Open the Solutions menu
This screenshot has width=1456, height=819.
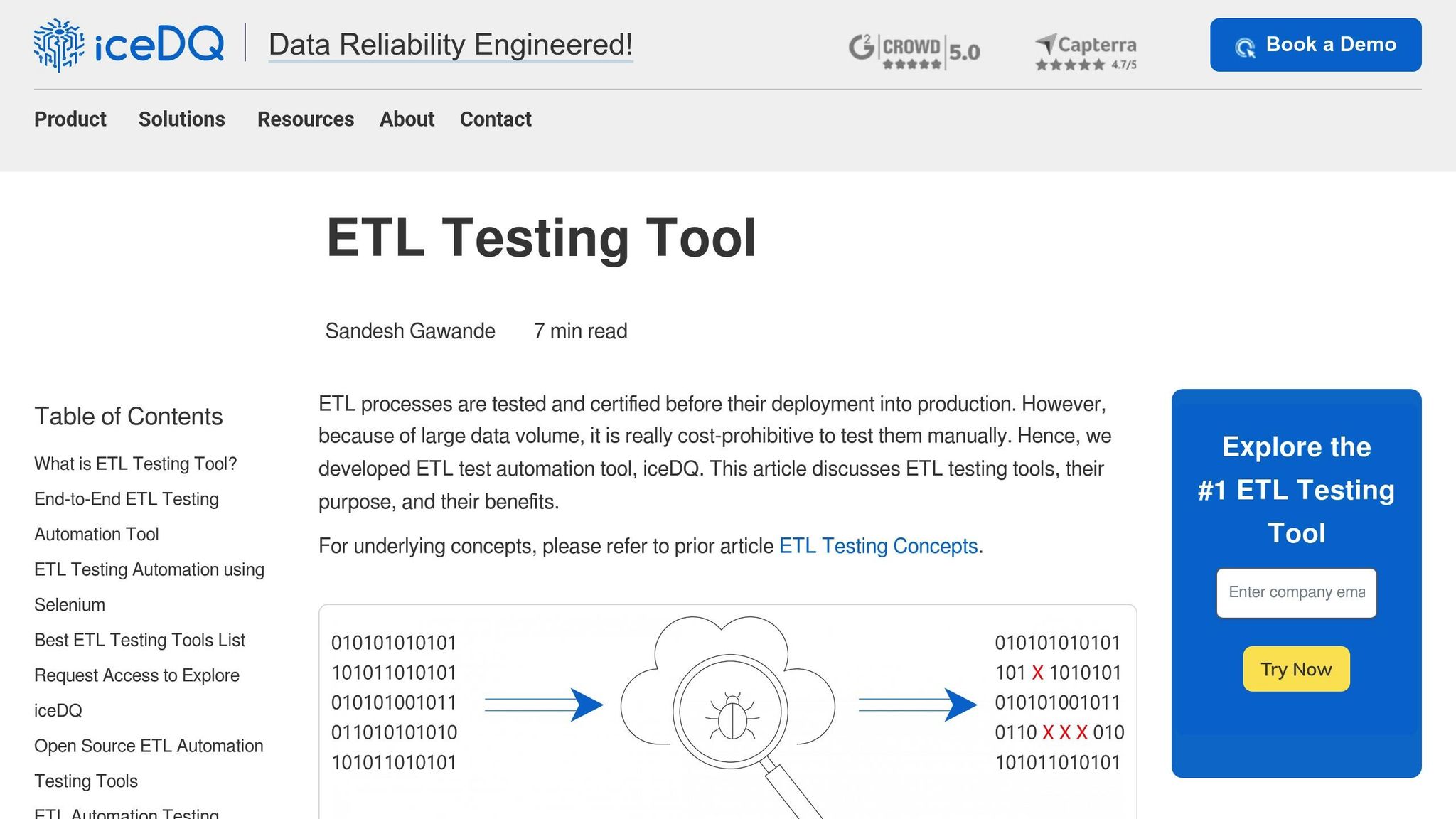pyautogui.click(x=181, y=119)
